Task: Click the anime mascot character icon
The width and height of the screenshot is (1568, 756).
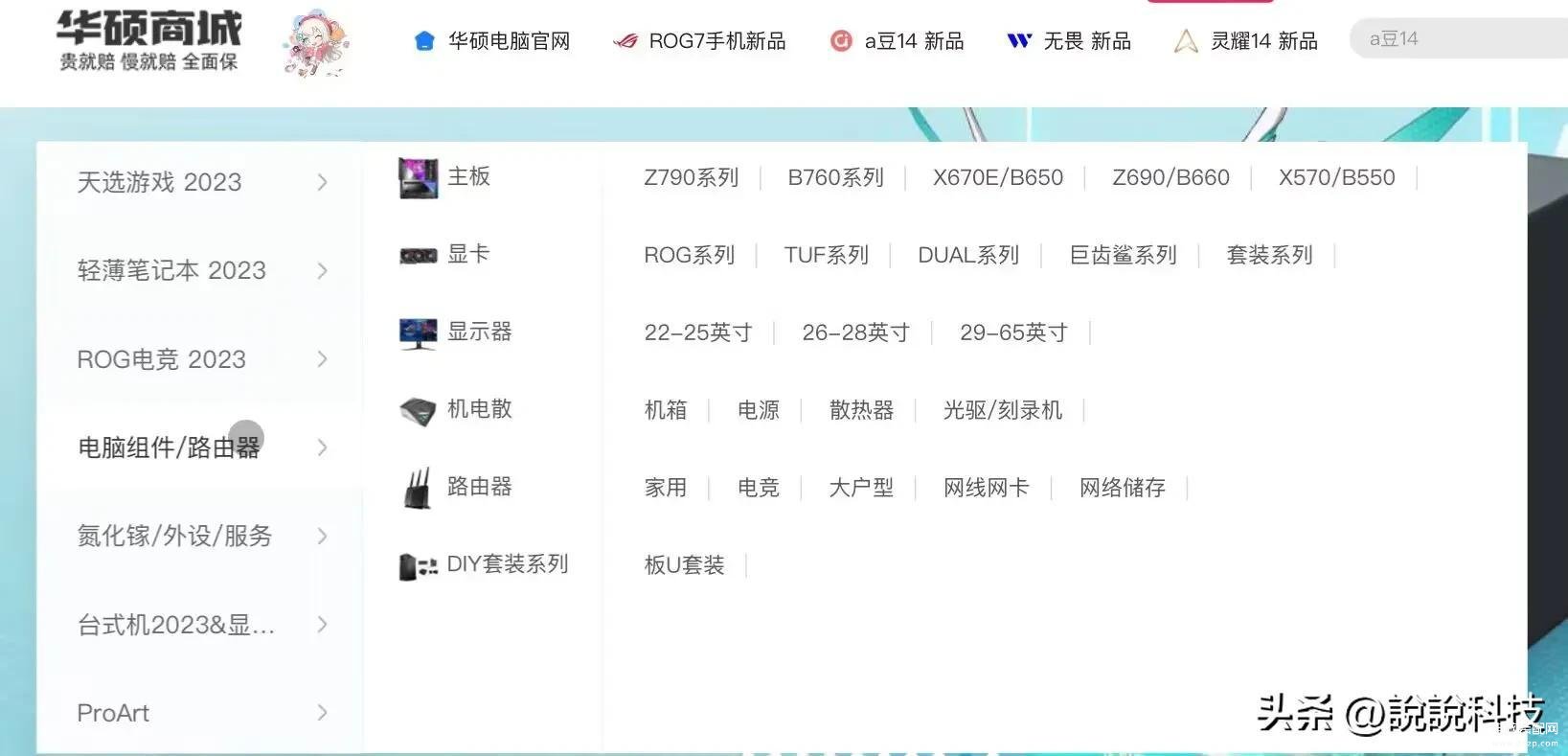Action: click(x=315, y=43)
